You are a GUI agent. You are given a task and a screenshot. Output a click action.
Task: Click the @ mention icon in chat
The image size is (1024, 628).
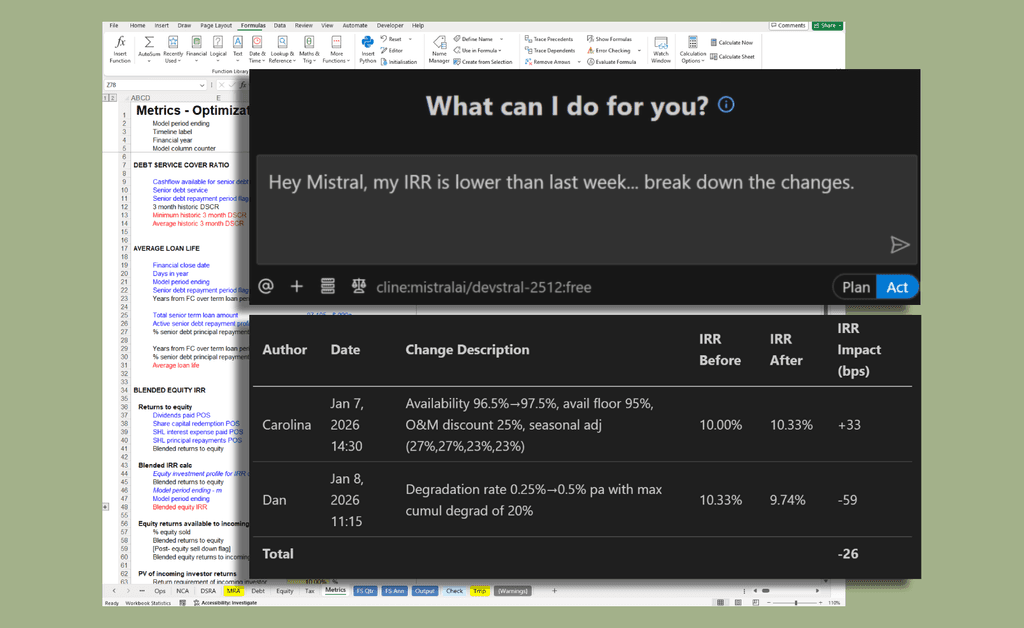tap(266, 287)
